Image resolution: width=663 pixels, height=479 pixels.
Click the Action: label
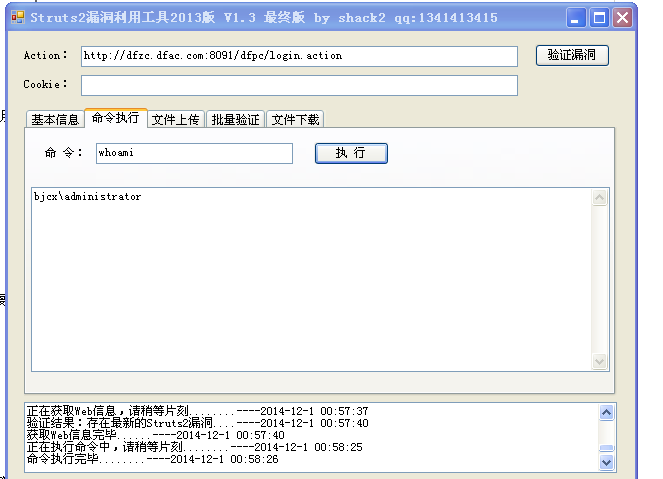coord(46,55)
